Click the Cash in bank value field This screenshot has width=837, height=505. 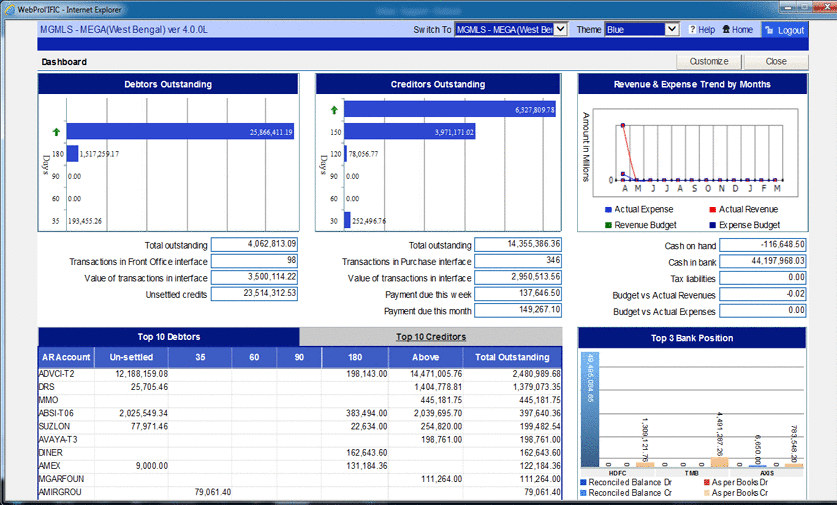coord(762,261)
